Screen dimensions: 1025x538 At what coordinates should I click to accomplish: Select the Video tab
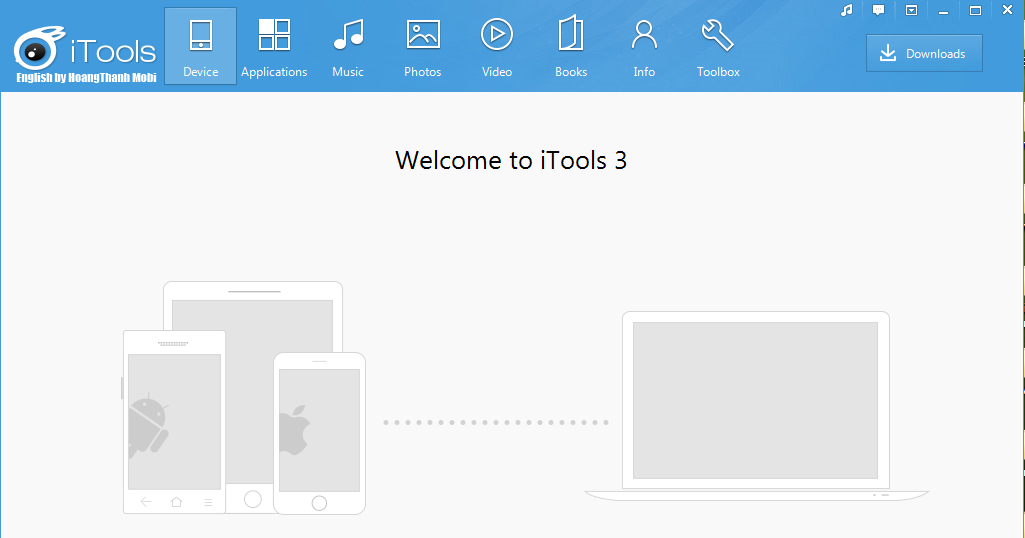tap(497, 46)
